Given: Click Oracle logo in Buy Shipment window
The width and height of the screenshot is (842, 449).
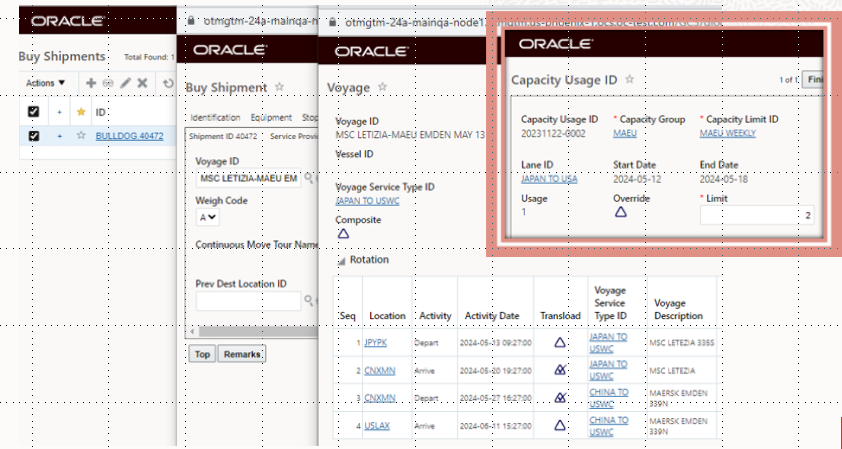Looking at the screenshot, I should 230,50.
